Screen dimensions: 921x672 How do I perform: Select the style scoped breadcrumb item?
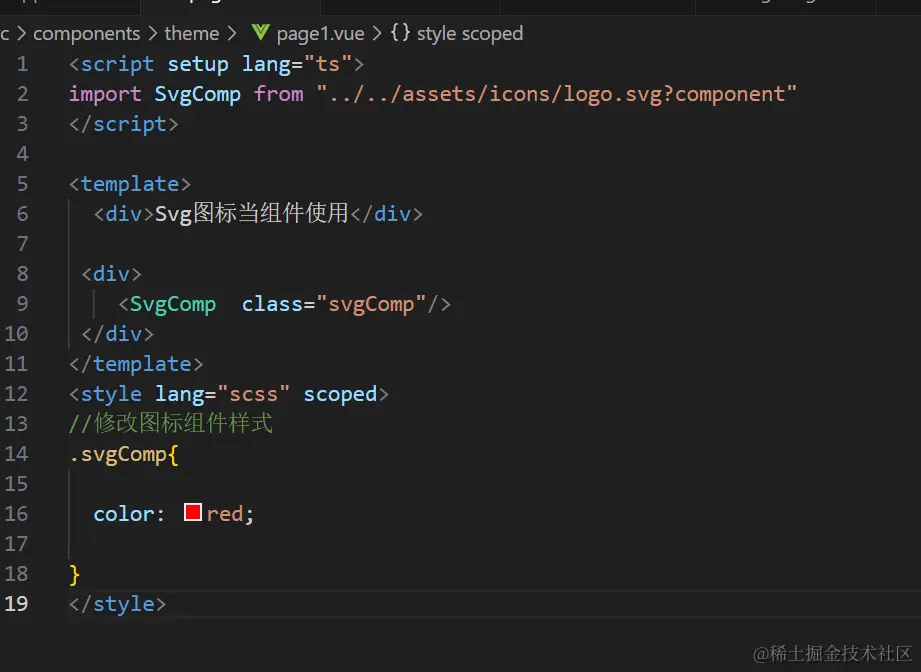[x=470, y=33]
